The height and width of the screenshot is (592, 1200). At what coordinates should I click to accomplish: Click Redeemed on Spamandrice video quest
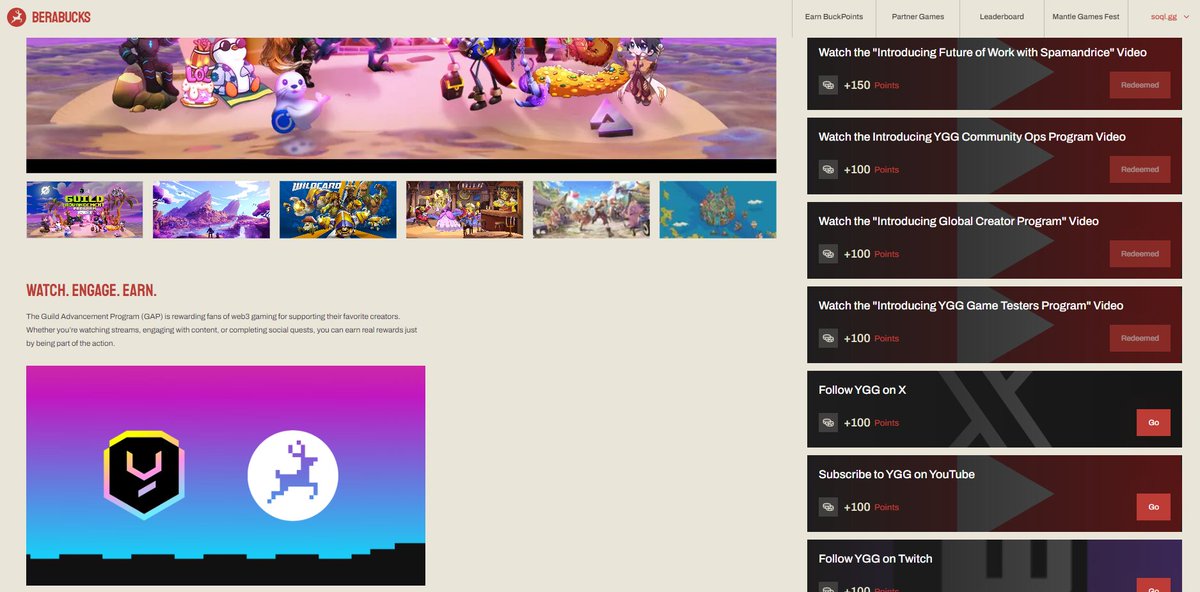click(x=1139, y=85)
